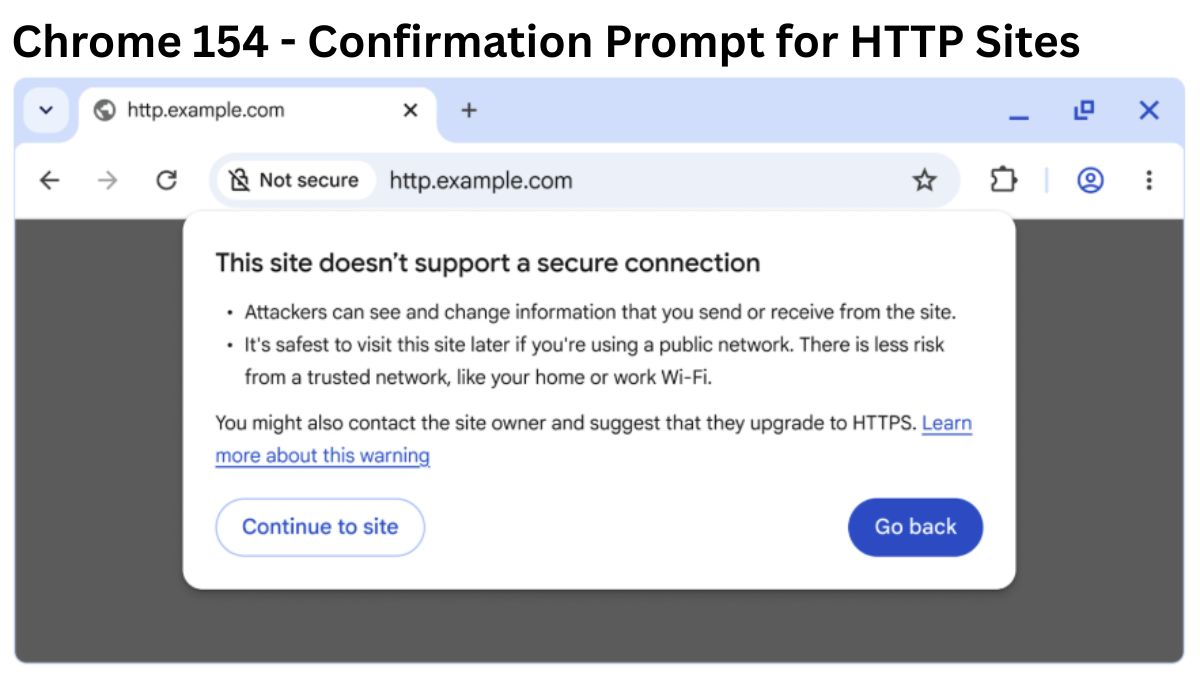Open the three-dot Chrome menu

coord(1150,181)
